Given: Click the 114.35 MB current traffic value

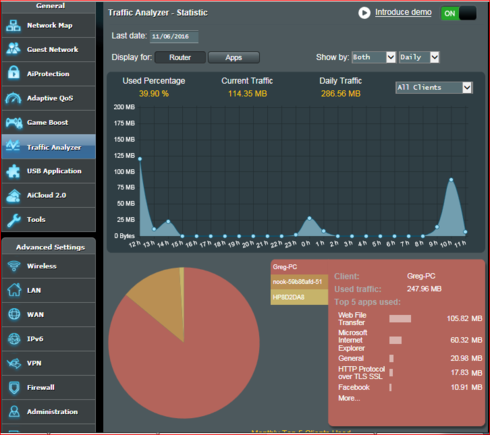Looking at the screenshot, I should [247, 94].
